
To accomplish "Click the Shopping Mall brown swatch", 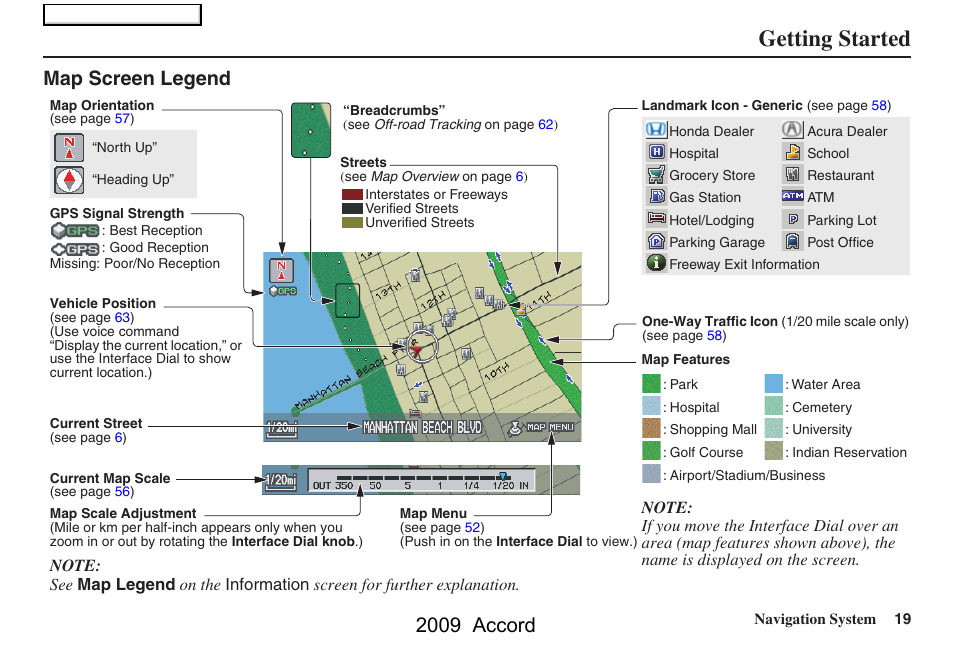I will coord(651,429).
